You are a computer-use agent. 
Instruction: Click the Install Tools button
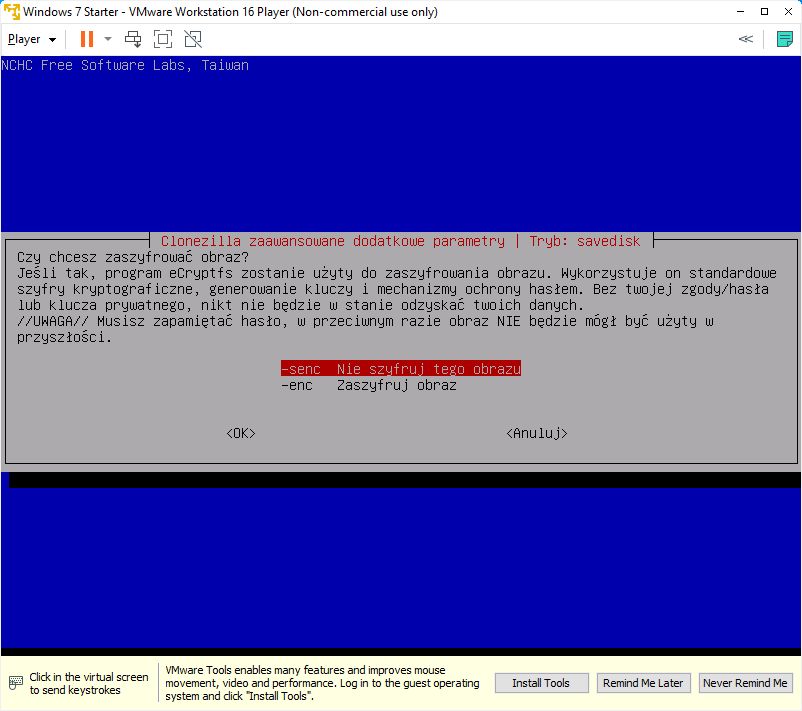click(x=540, y=683)
